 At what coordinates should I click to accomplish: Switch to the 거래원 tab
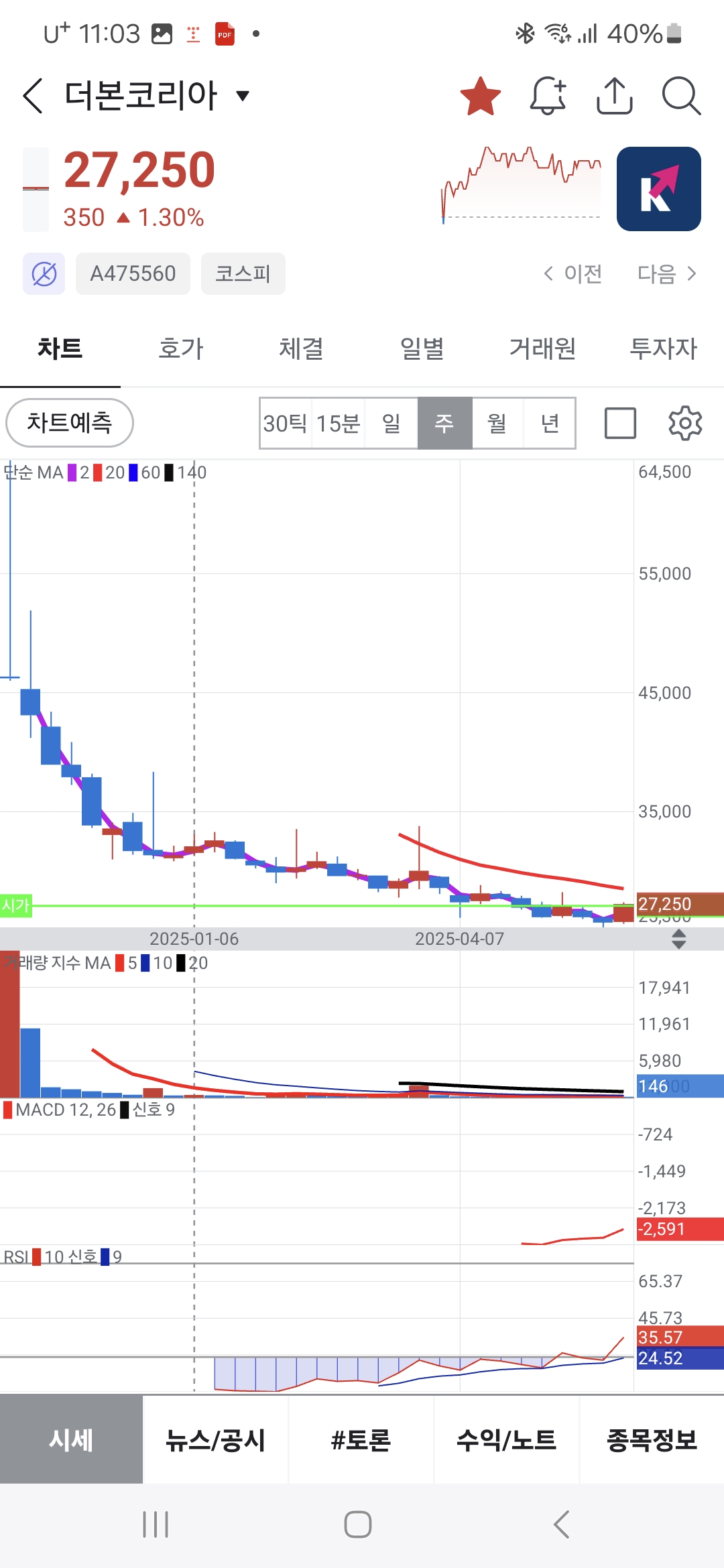click(543, 348)
